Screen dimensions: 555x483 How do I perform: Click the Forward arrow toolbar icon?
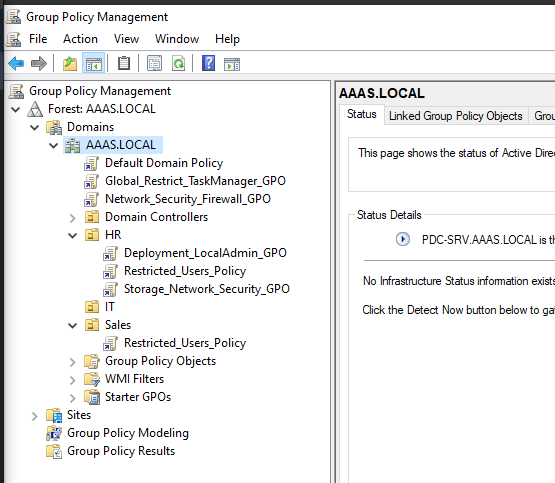[x=39, y=64]
